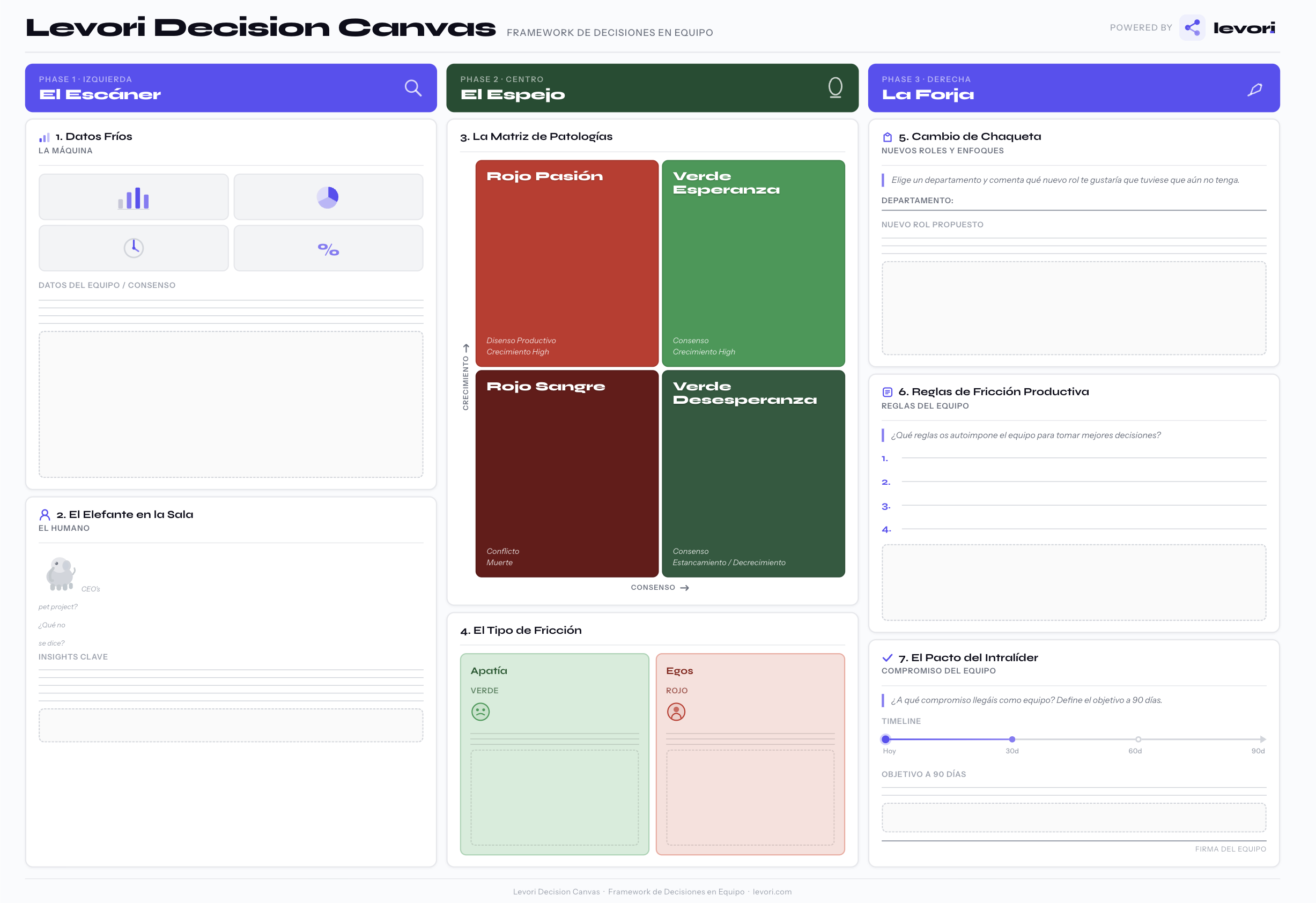Click the person icon under Egos
This screenshot has height=903, width=1316.
pos(676,712)
